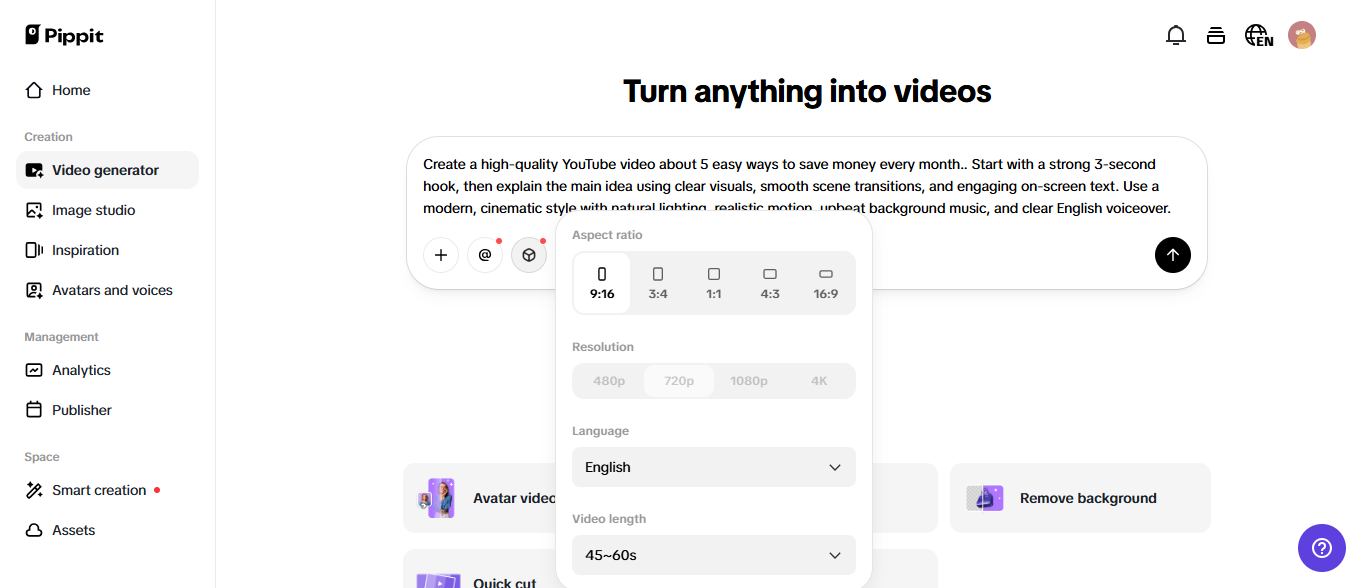Image resolution: width=1365 pixels, height=588 pixels.
Task: Click the Assets cloud icon
Action: (x=34, y=530)
